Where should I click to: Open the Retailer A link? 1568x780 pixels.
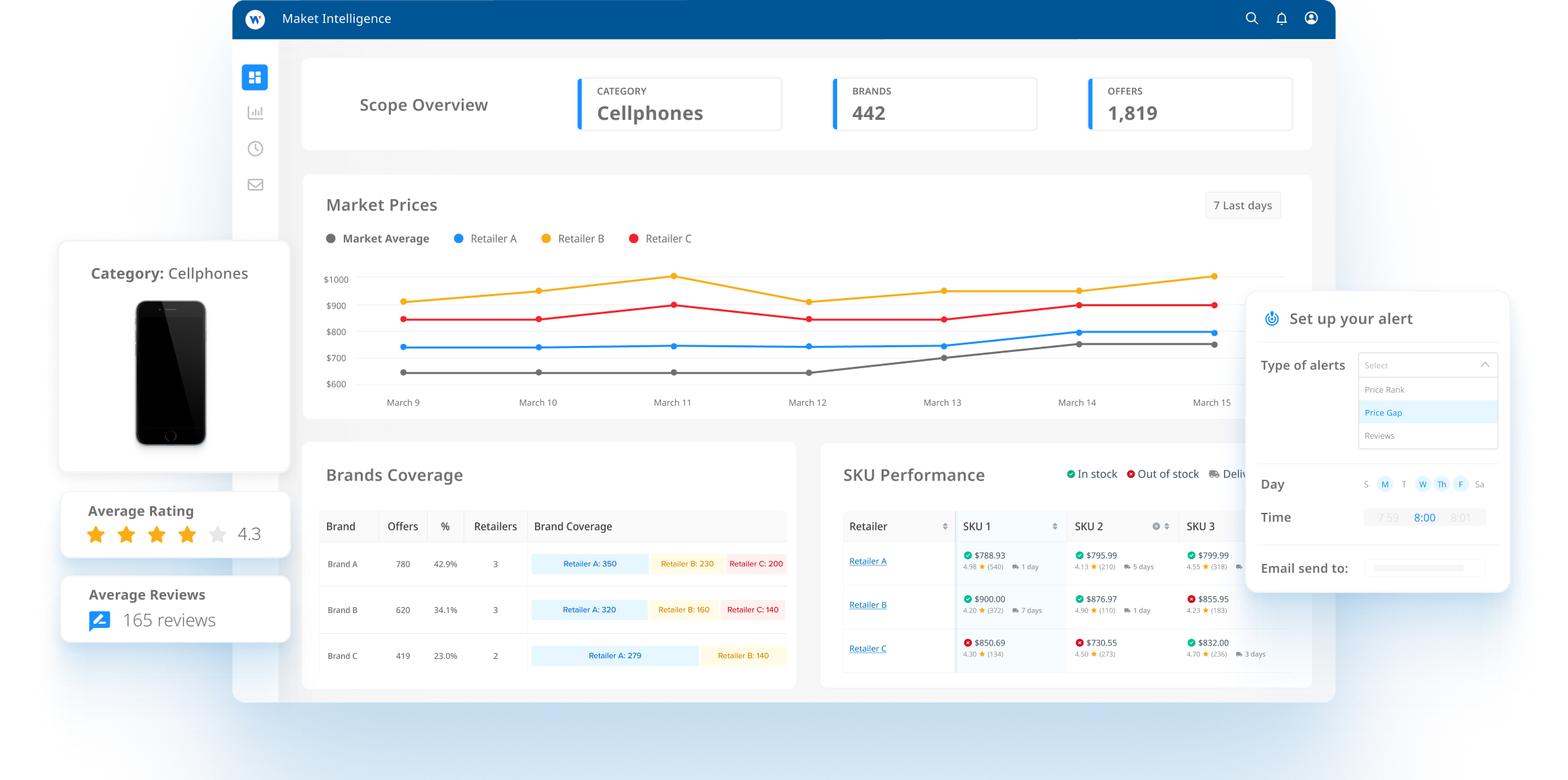coord(867,561)
